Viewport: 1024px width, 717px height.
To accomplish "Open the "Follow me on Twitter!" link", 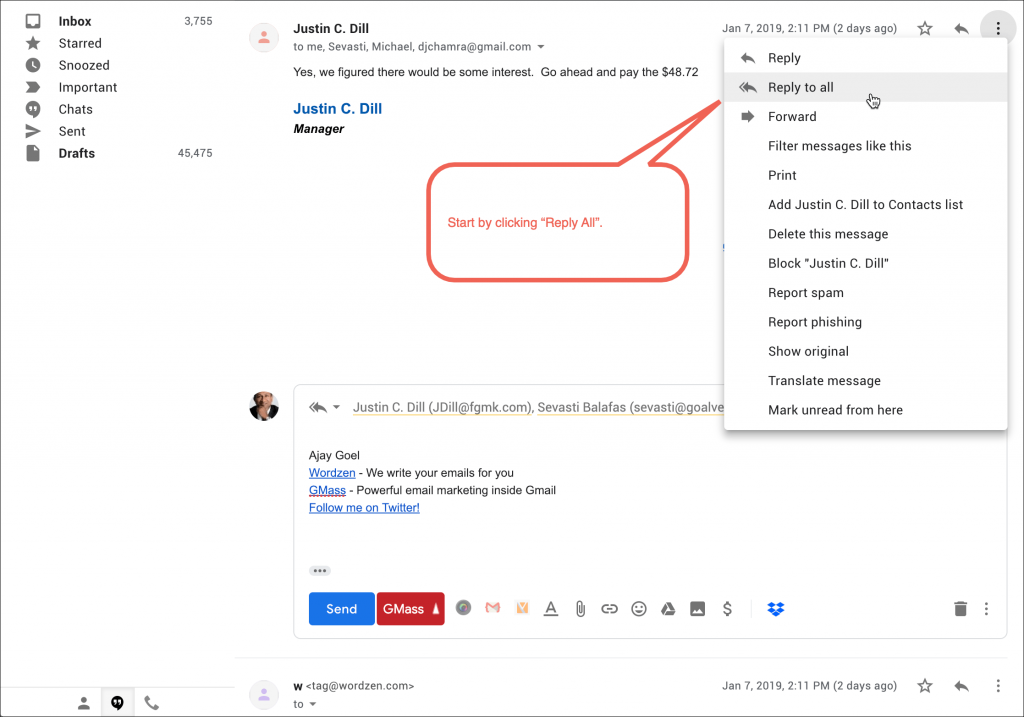I will coord(364,507).
